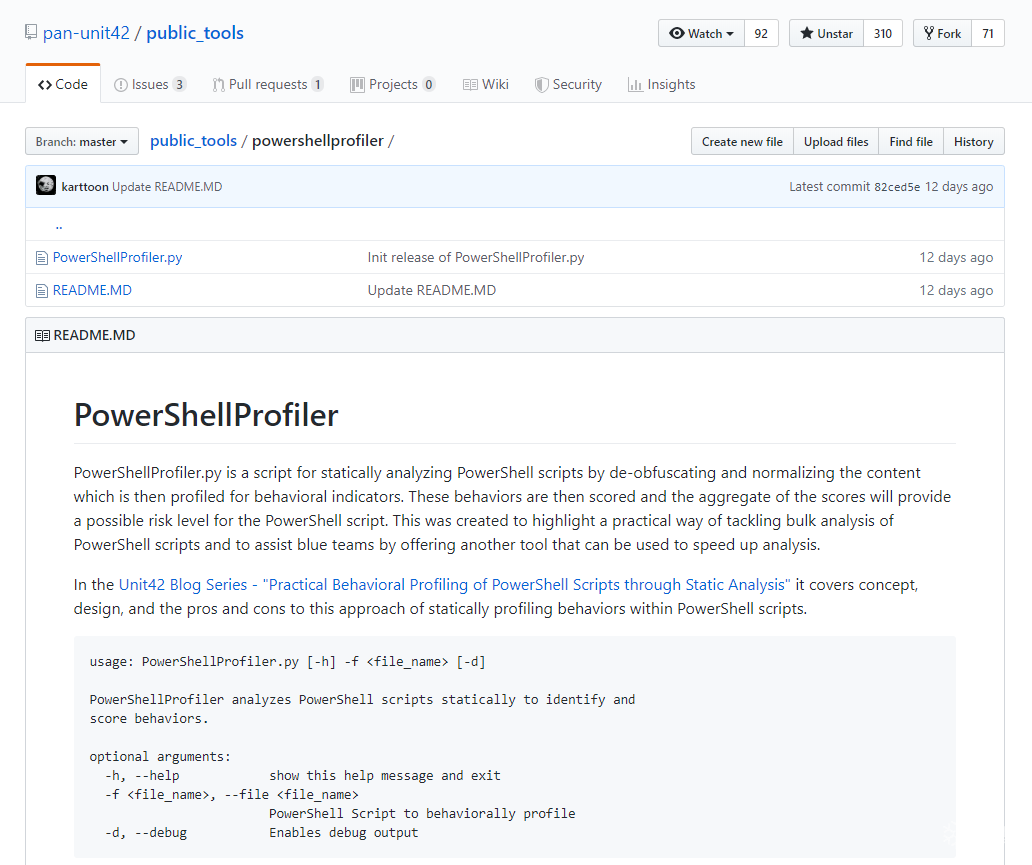
Task: Switch to the Pull requests tab
Action: coord(267,85)
